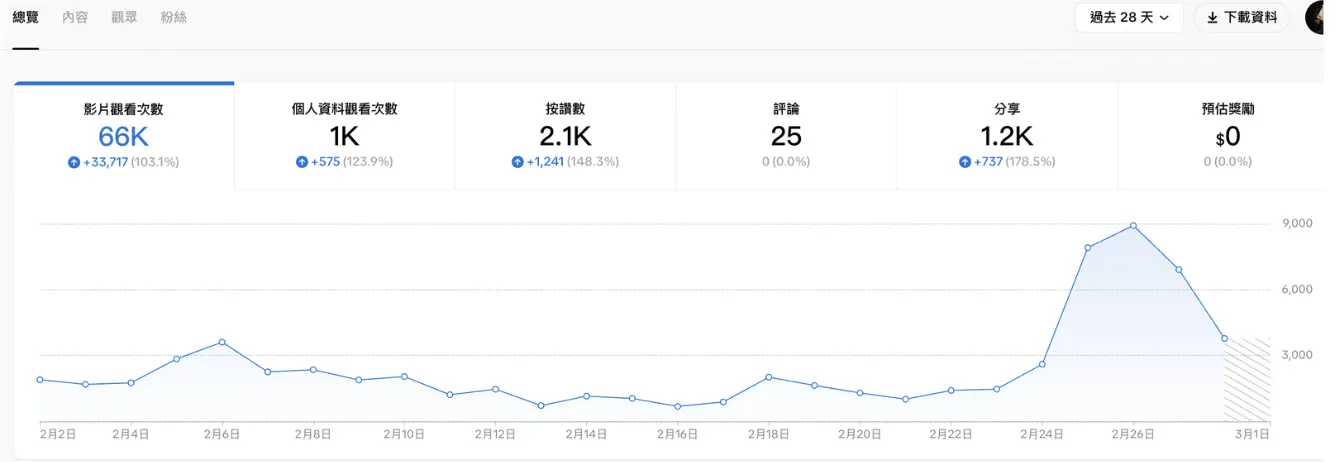Switch to the 總覽 tab

click(25, 18)
